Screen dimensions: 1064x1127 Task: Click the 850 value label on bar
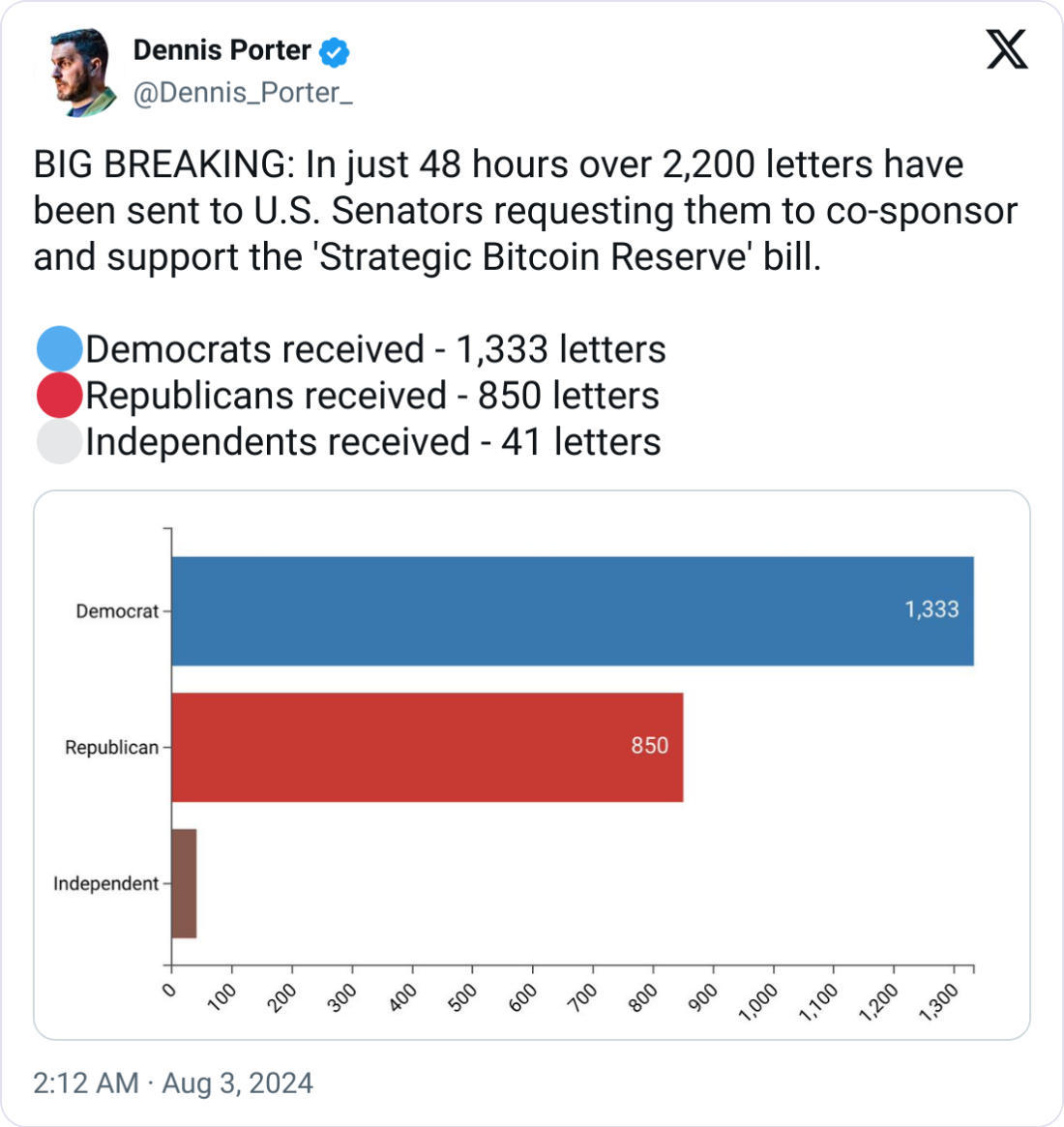coord(649,745)
